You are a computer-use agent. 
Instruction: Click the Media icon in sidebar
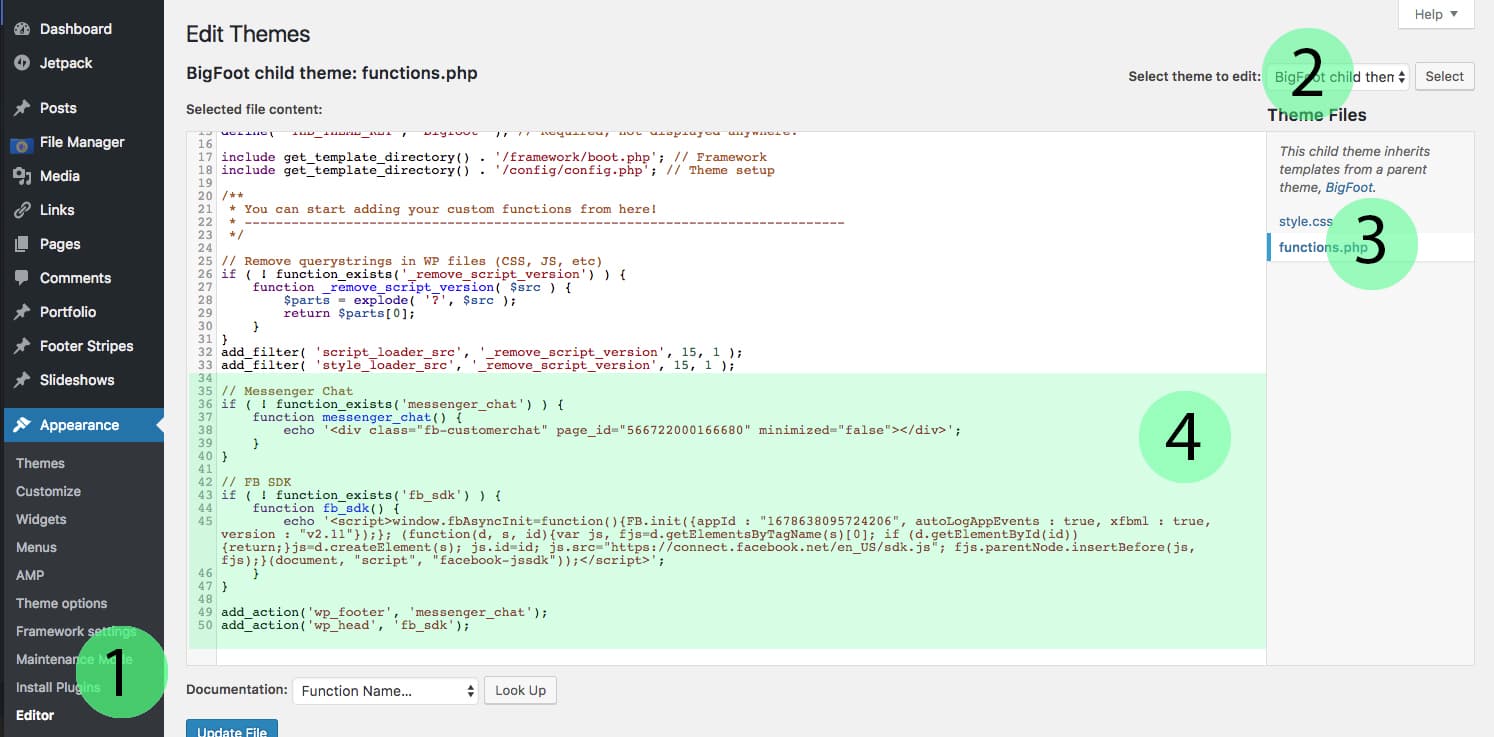click(22, 176)
